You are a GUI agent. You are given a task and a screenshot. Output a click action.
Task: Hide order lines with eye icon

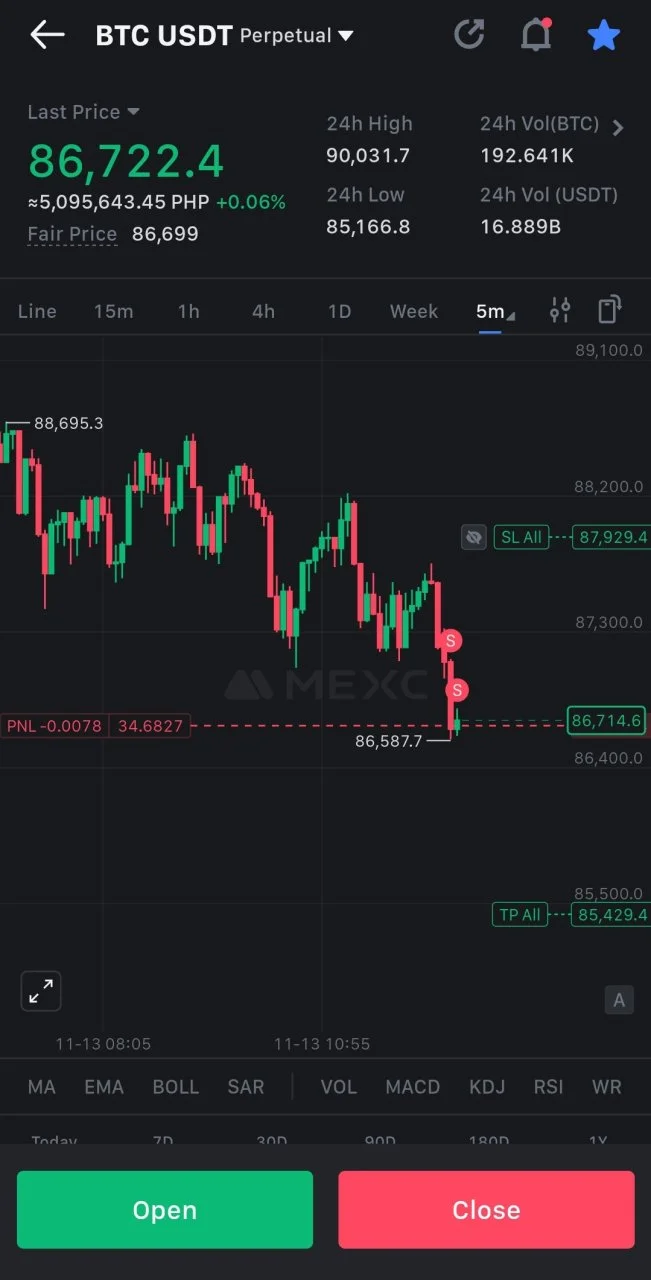(x=474, y=537)
